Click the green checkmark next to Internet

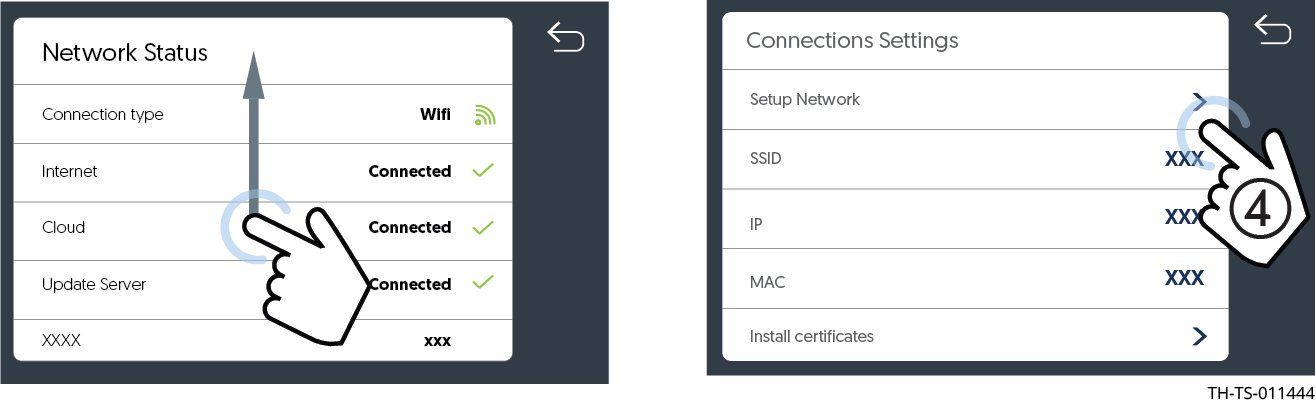(483, 172)
